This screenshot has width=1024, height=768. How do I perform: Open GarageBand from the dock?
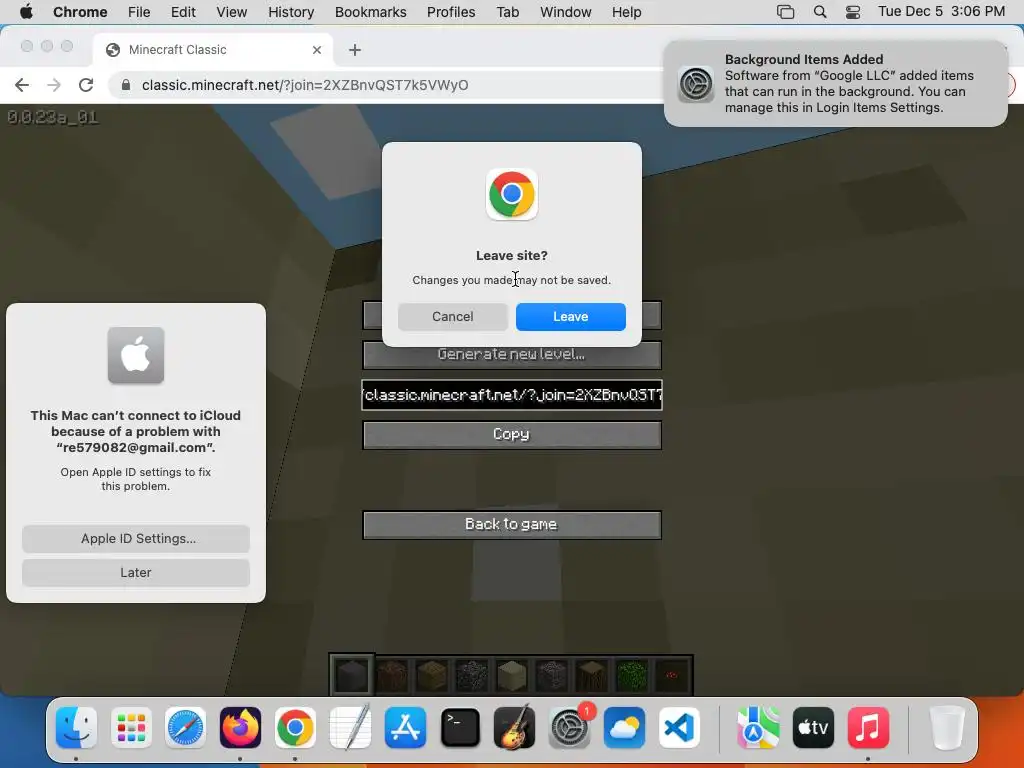click(x=515, y=728)
